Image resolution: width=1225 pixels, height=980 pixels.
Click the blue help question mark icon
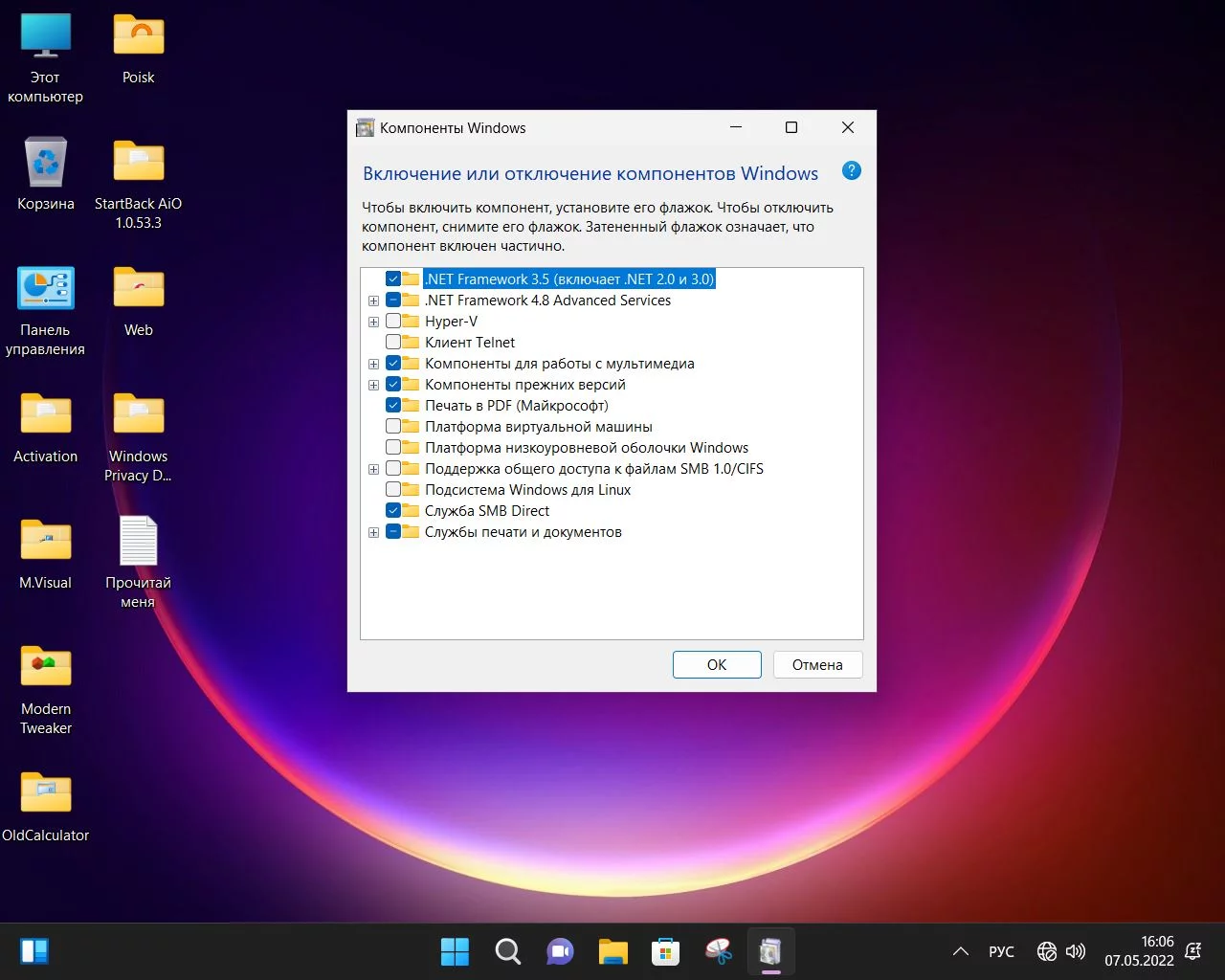coord(851,171)
